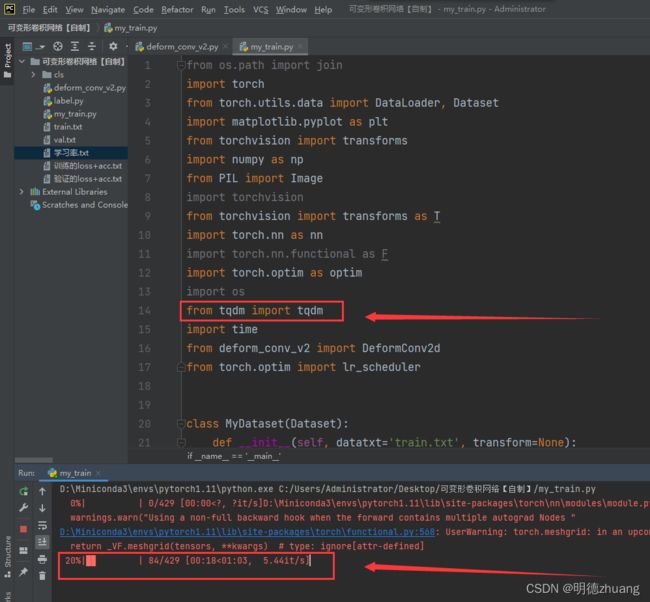
Task: Stop the running process
Action: [x=24, y=529]
